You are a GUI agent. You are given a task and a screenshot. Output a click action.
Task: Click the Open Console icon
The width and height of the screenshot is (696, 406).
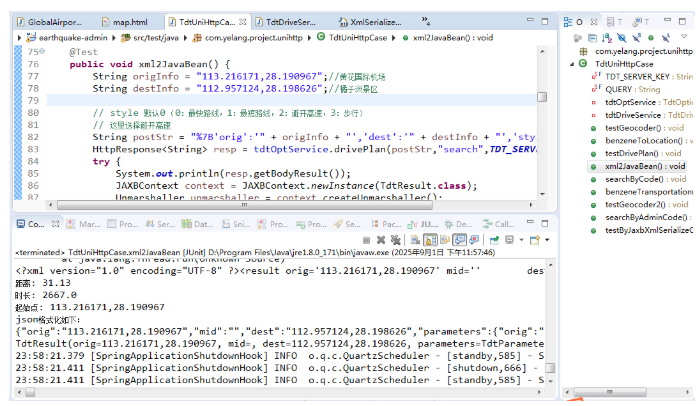(535, 240)
